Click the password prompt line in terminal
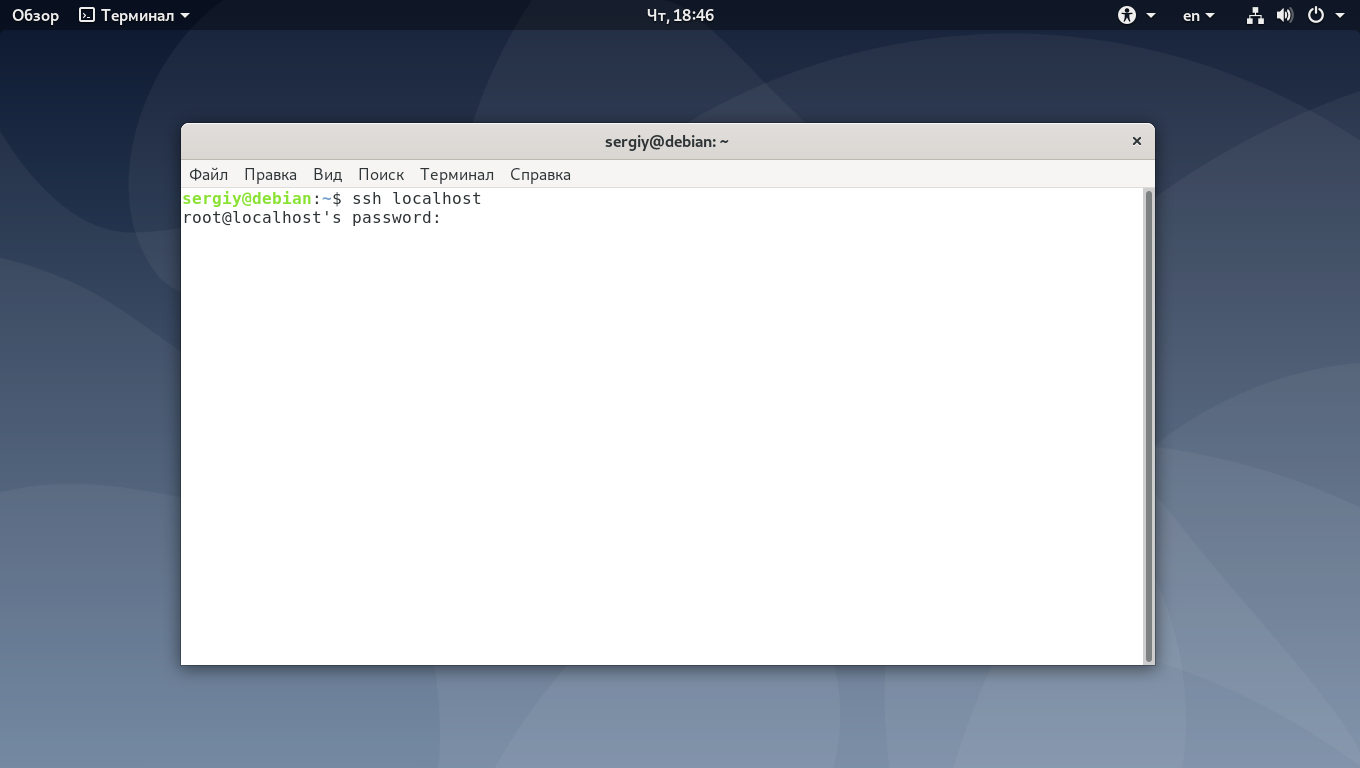The height and width of the screenshot is (768, 1360). 312,218
